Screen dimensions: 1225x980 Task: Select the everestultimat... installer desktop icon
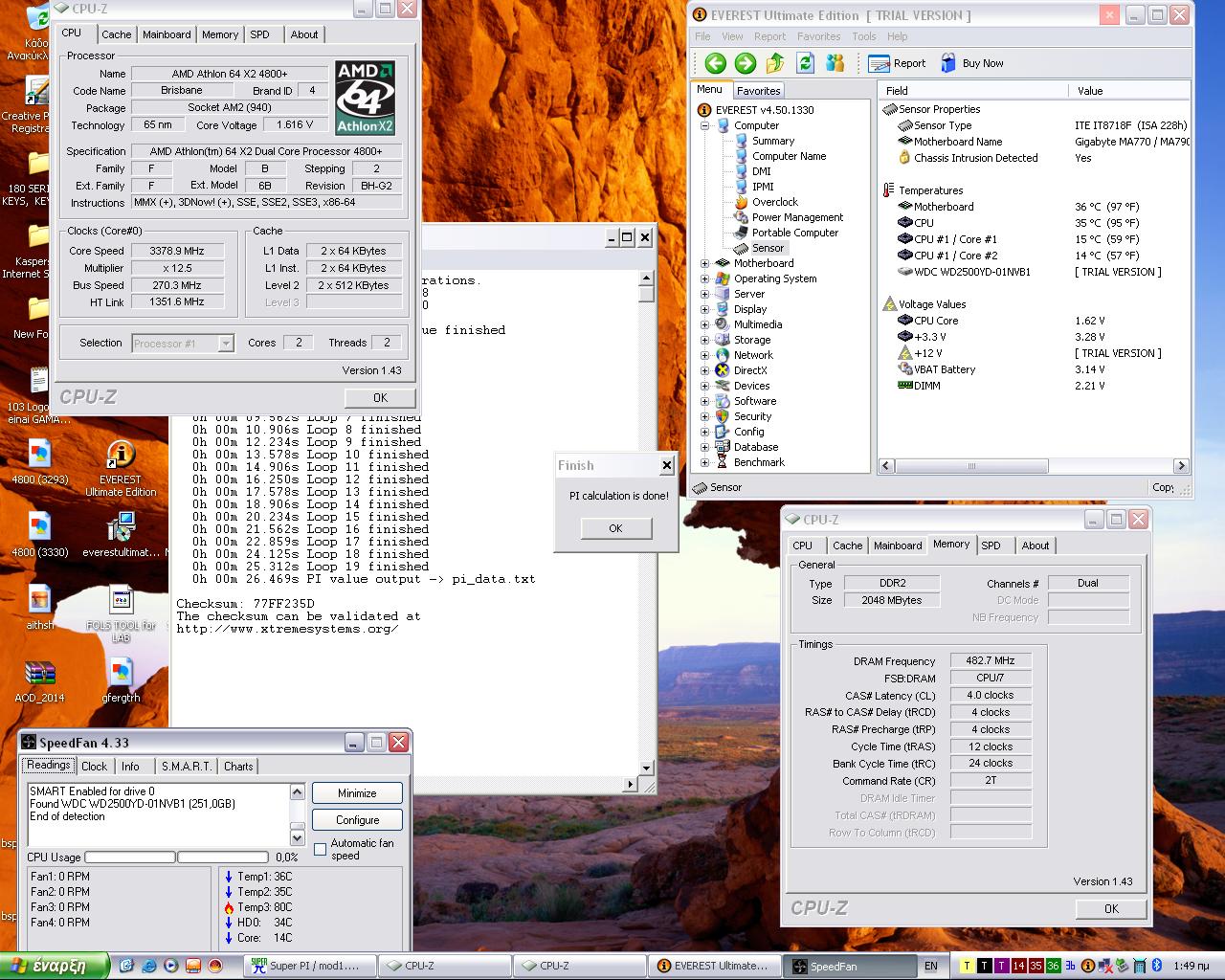click(x=121, y=535)
